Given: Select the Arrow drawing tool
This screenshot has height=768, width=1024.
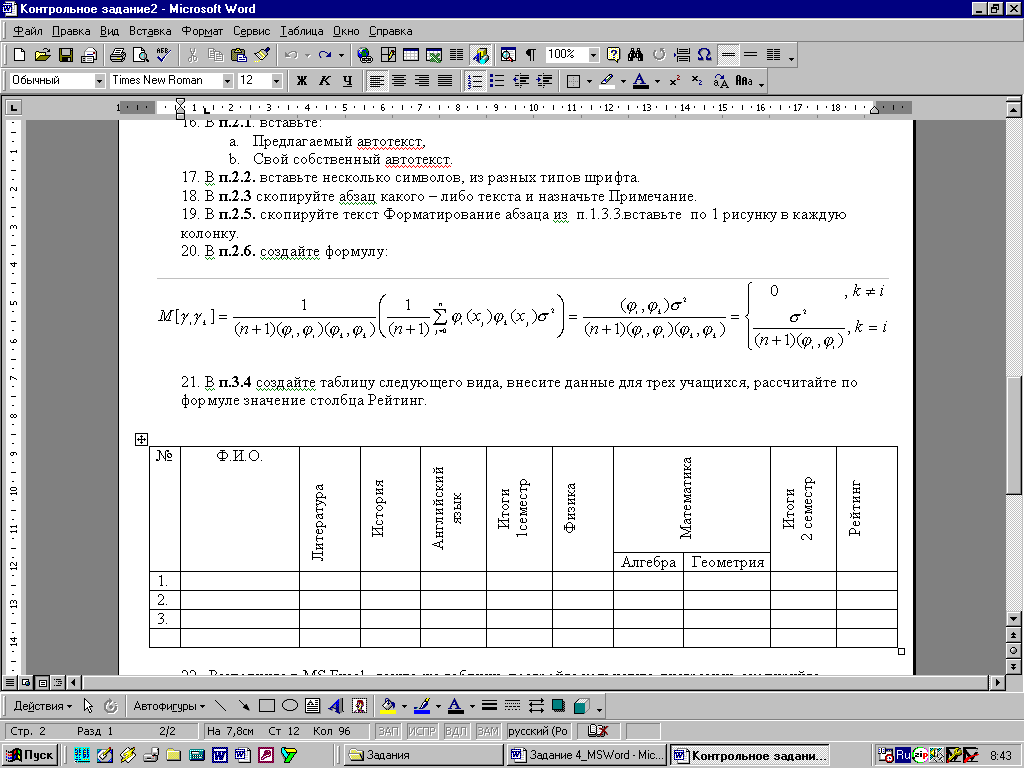Looking at the screenshot, I should click(244, 706).
